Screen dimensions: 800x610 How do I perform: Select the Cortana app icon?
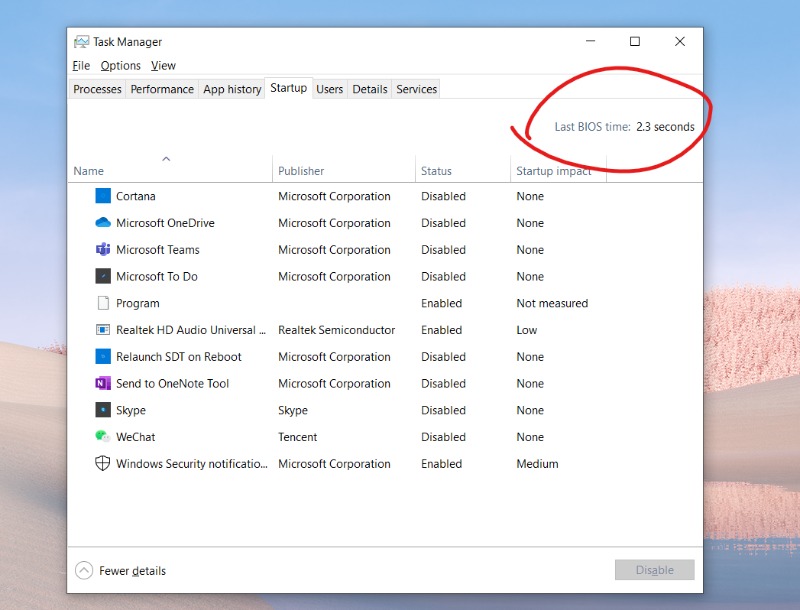[103, 196]
